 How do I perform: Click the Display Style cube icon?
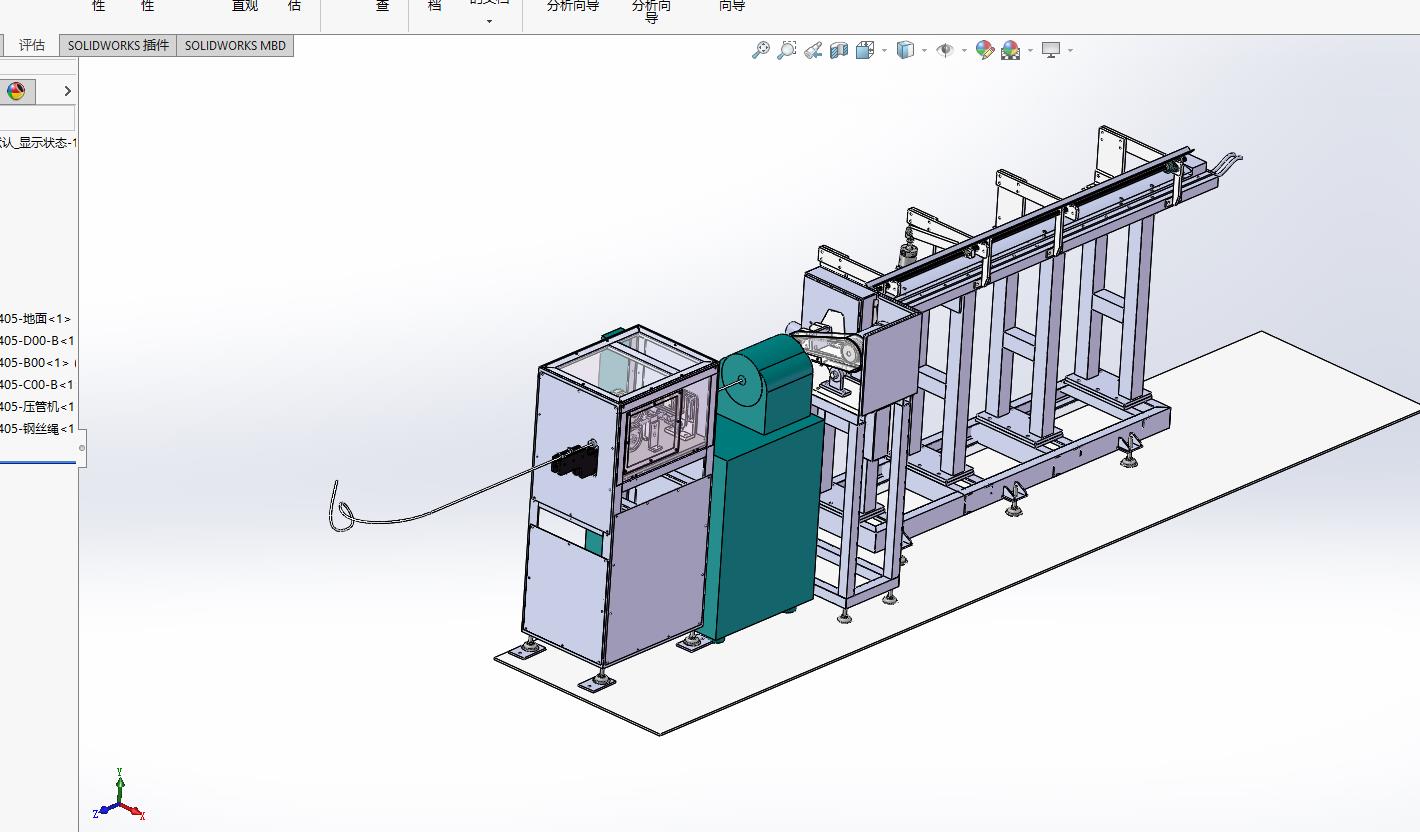905,50
